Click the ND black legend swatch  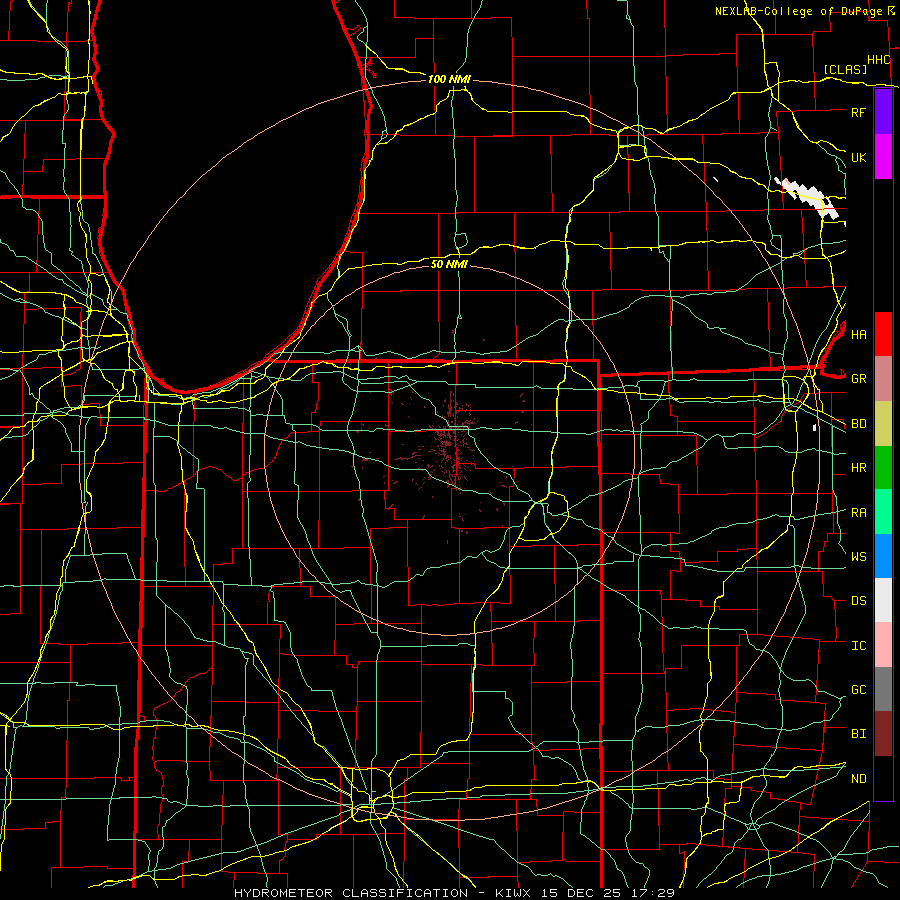tap(883, 778)
